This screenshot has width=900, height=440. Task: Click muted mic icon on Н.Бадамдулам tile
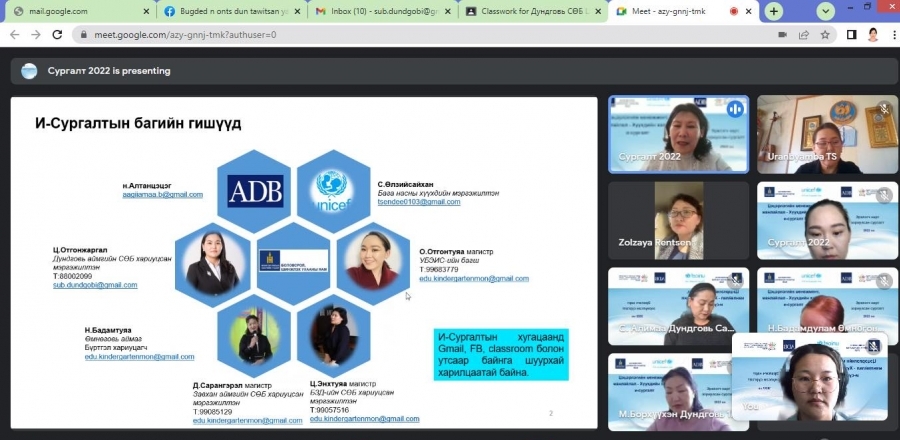(884, 281)
